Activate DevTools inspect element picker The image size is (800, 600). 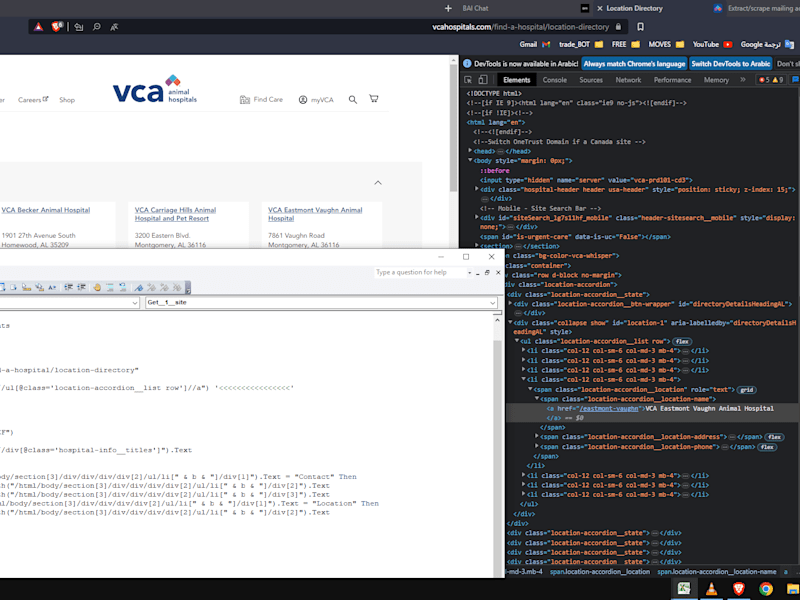(468, 80)
